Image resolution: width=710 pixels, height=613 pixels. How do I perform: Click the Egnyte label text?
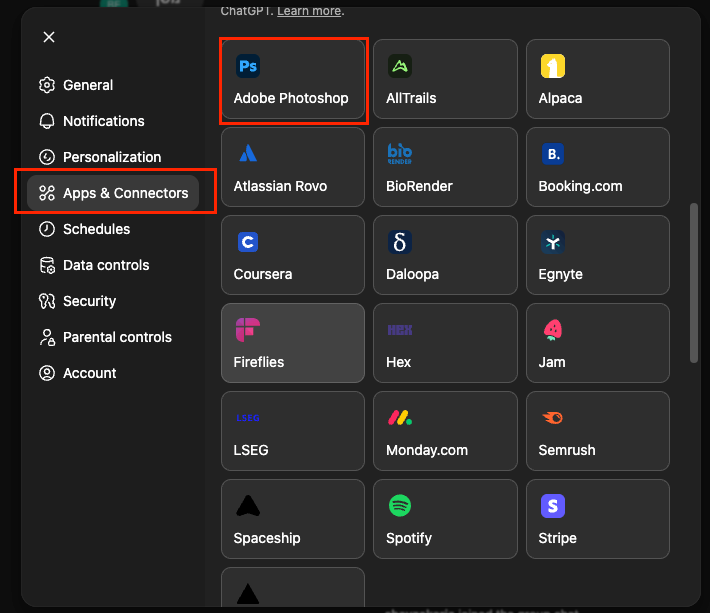[x=560, y=274]
